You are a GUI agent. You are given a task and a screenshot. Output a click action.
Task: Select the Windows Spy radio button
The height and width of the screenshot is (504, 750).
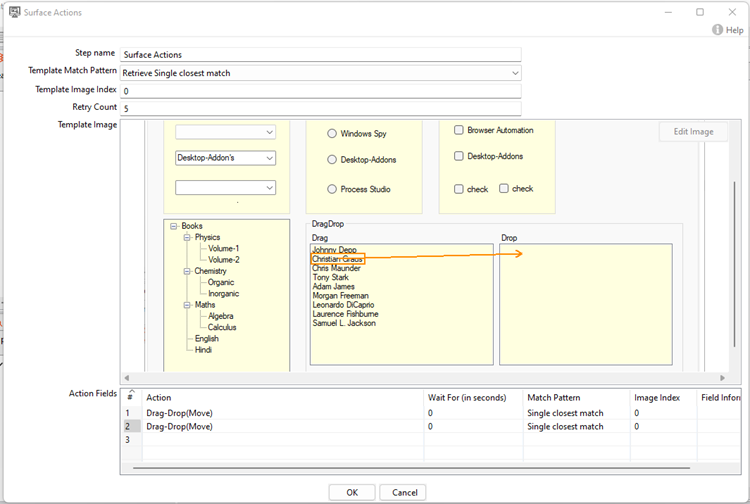(332, 134)
